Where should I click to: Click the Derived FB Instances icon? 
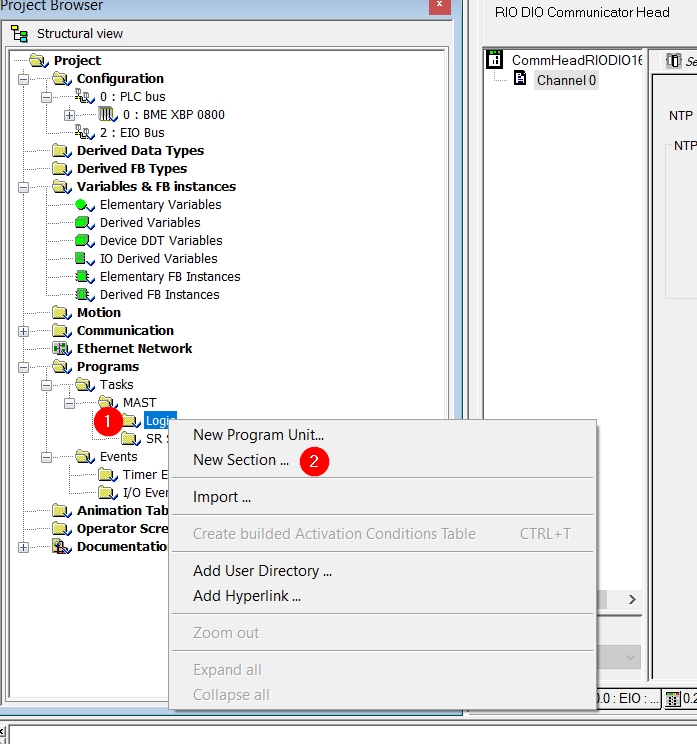[85, 295]
